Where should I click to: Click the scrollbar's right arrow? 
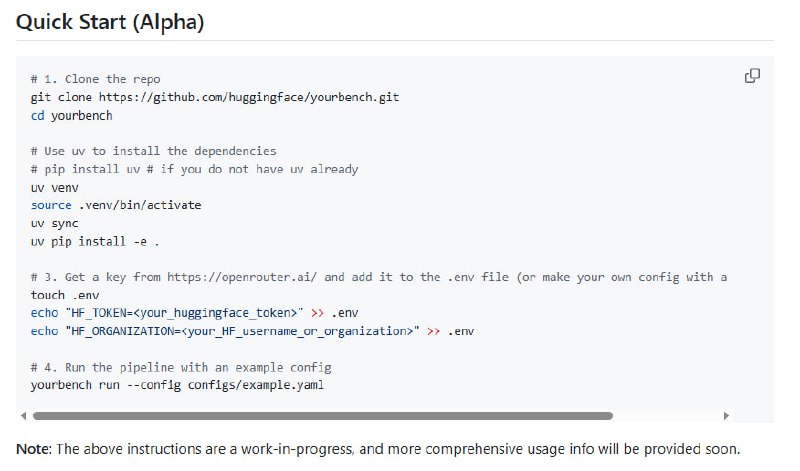pyautogui.click(x=726, y=415)
